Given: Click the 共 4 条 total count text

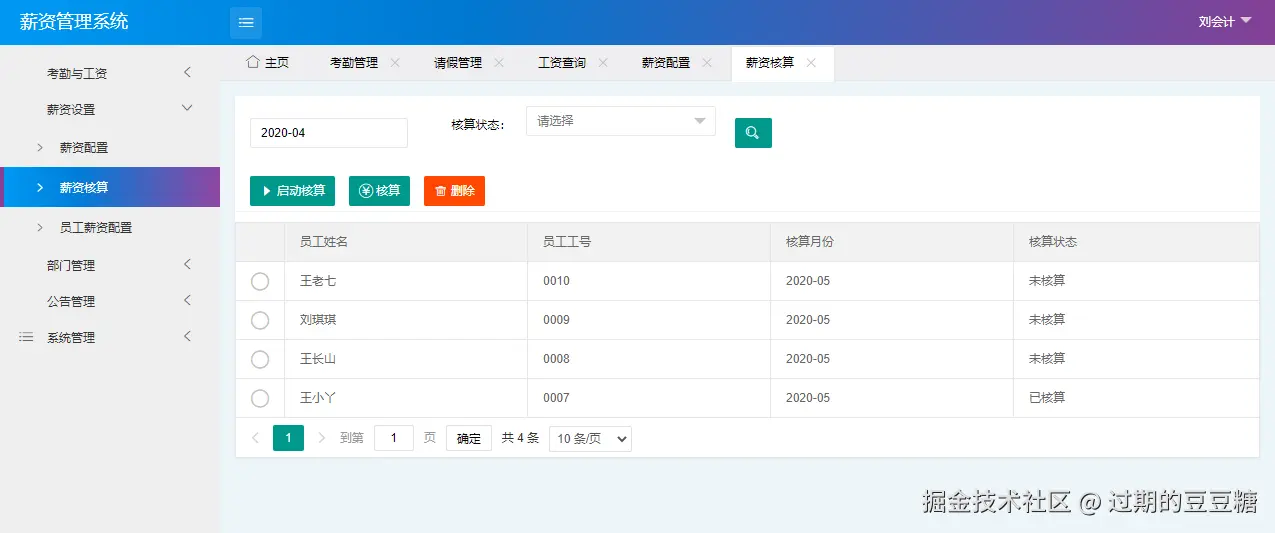Looking at the screenshot, I should pos(520,438).
